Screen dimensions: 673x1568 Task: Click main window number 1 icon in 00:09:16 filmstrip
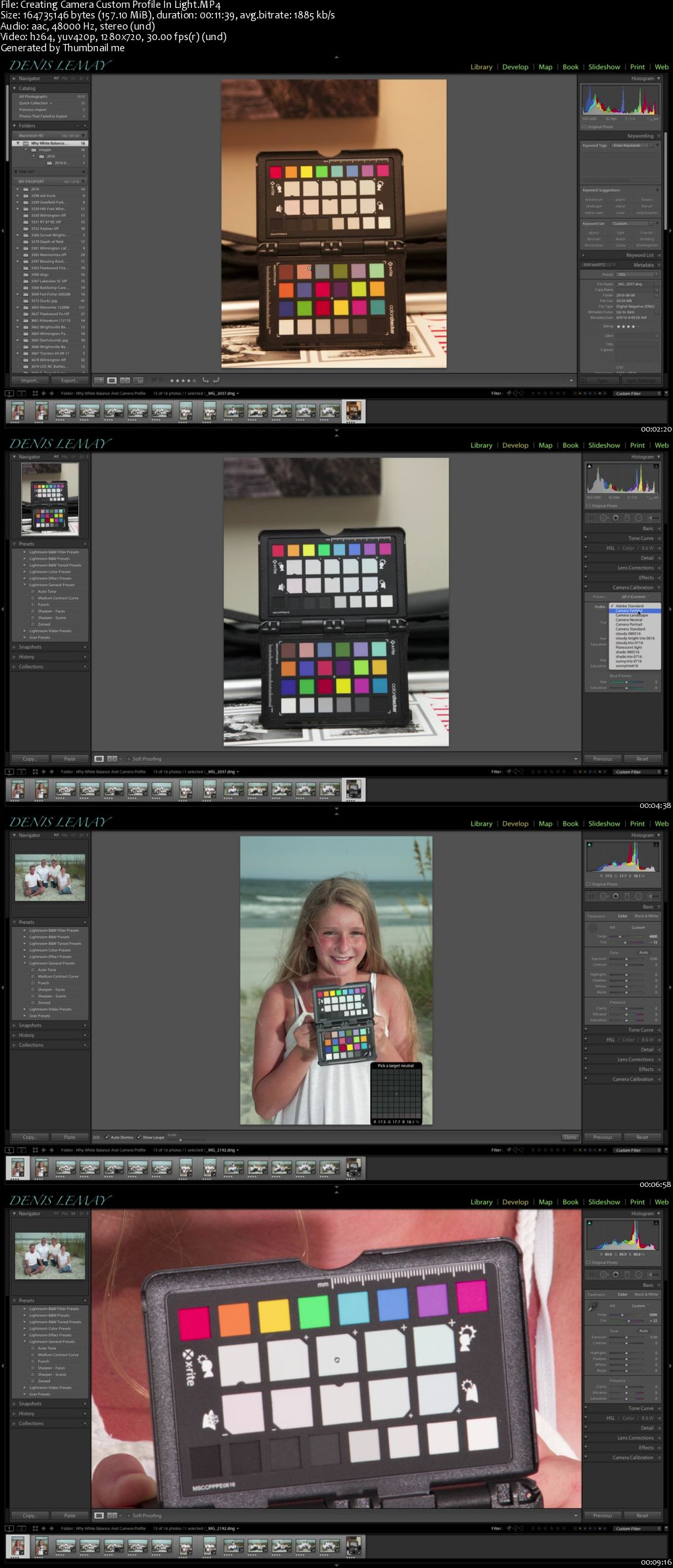(9, 1529)
